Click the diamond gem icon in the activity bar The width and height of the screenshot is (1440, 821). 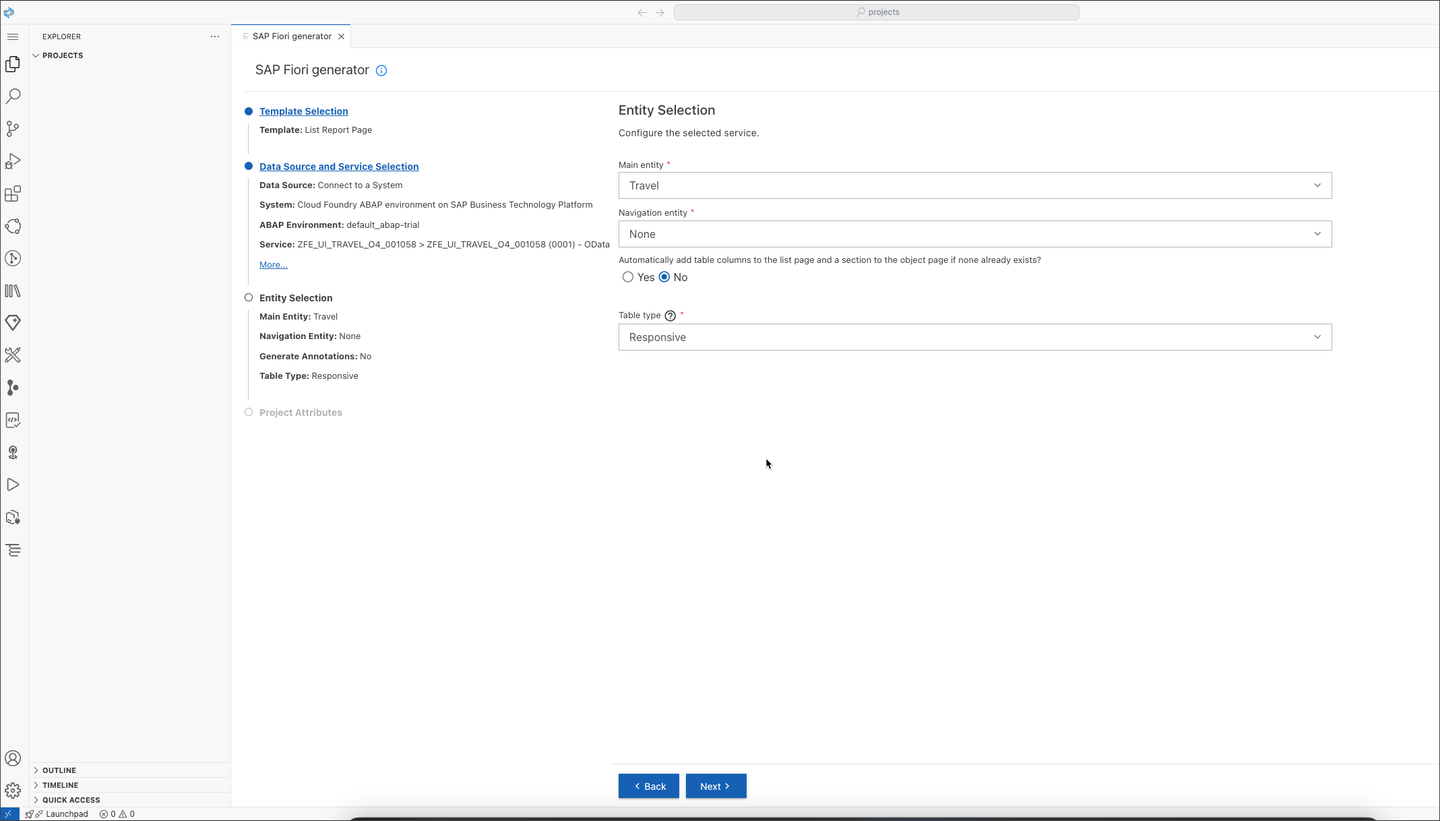[13, 323]
